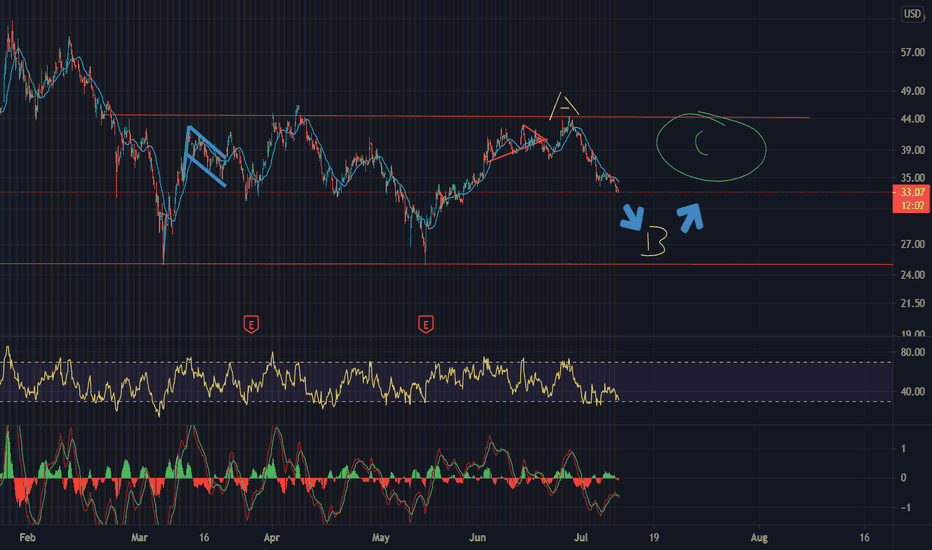Viewport: 932px width, 550px height.
Task: Click the Aug date label
Action: [x=759, y=538]
